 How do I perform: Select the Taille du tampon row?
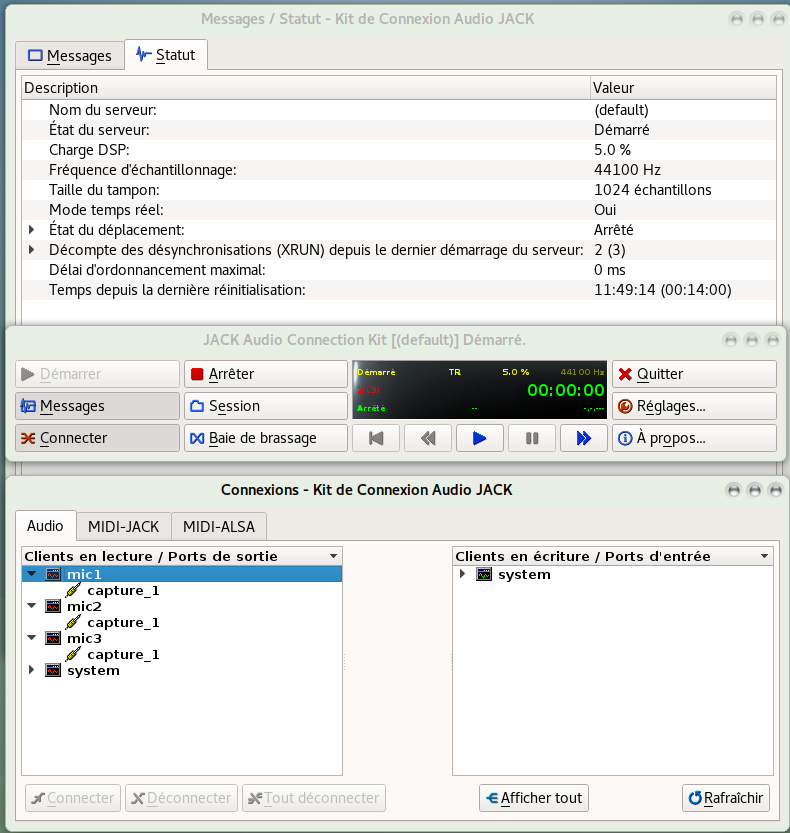tap(399, 190)
